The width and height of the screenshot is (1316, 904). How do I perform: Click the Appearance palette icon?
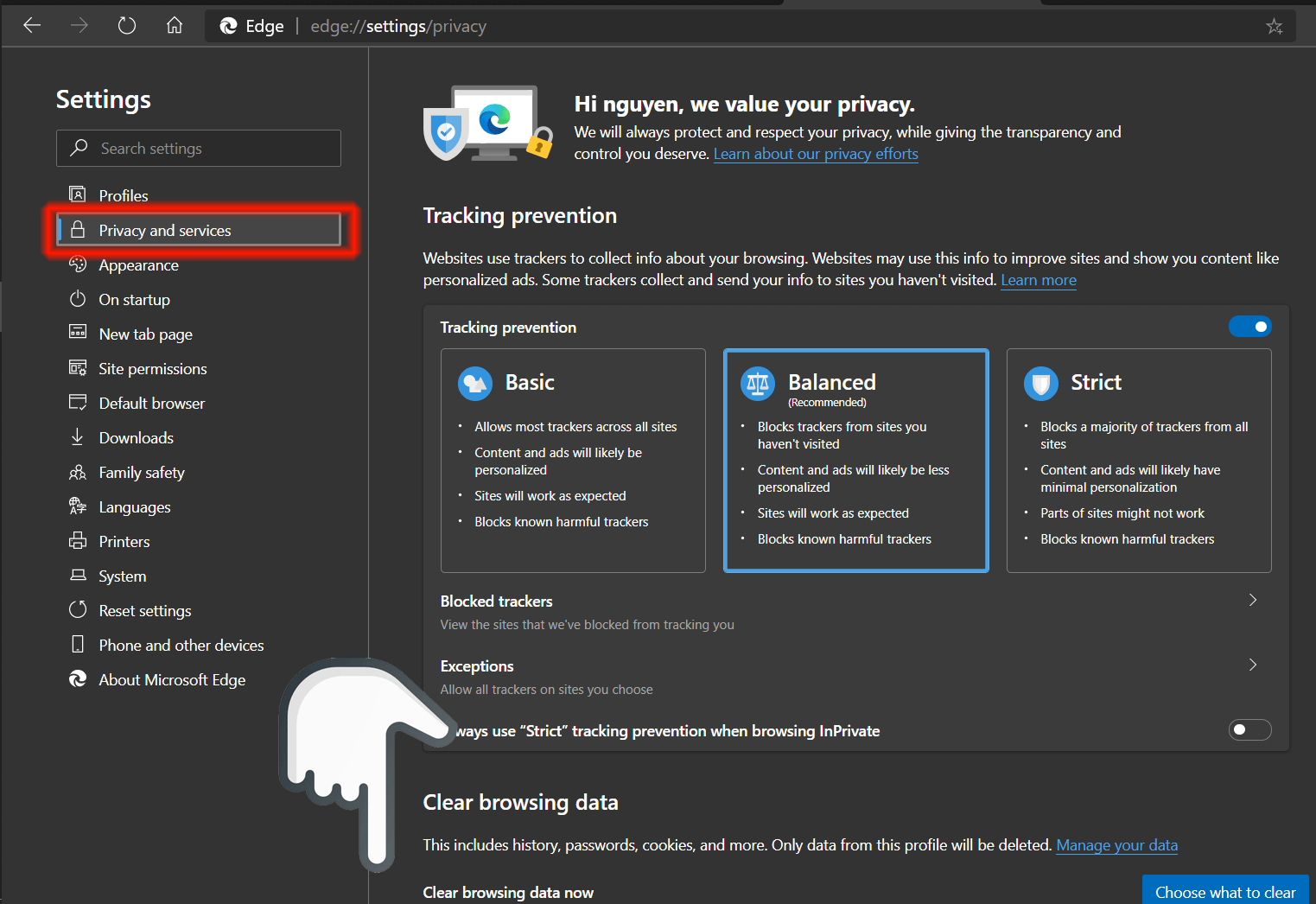(78, 264)
